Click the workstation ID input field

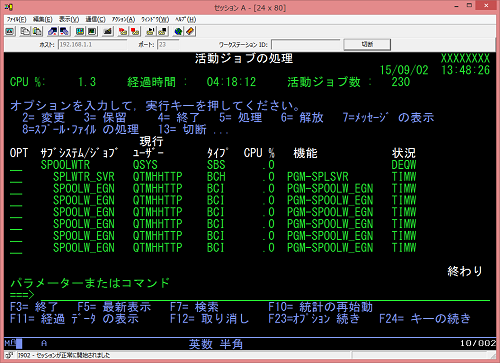306,44
